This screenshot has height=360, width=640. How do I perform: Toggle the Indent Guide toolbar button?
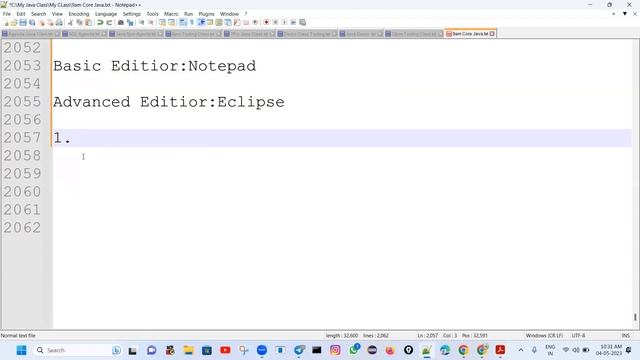(x=201, y=22)
